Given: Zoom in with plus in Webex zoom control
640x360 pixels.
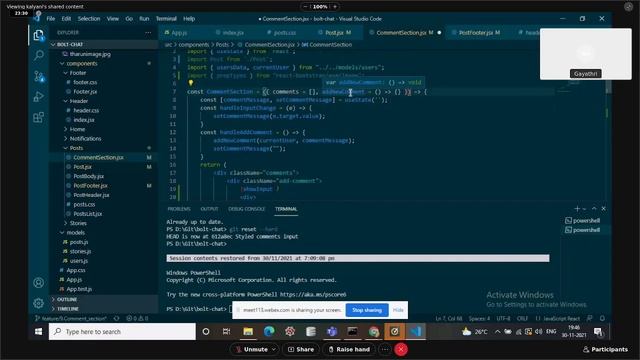Looking at the screenshot, I should tap(335, 7).
